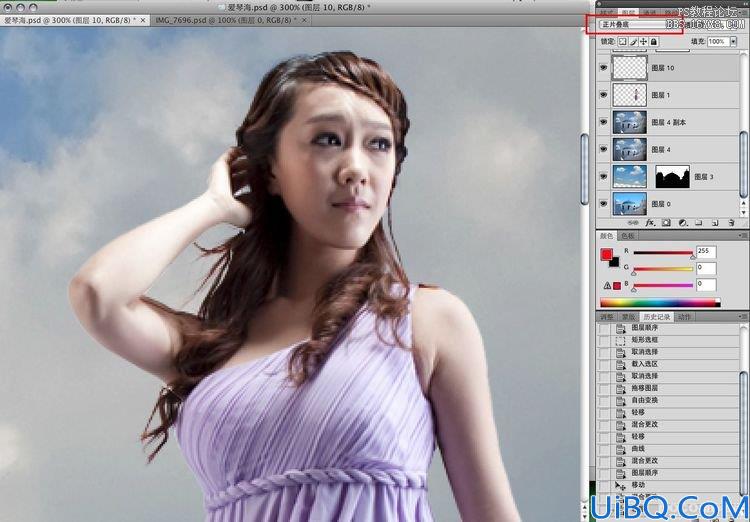Hide layer 图层 1 with its eye icon
The image size is (750, 522).
(604, 95)
